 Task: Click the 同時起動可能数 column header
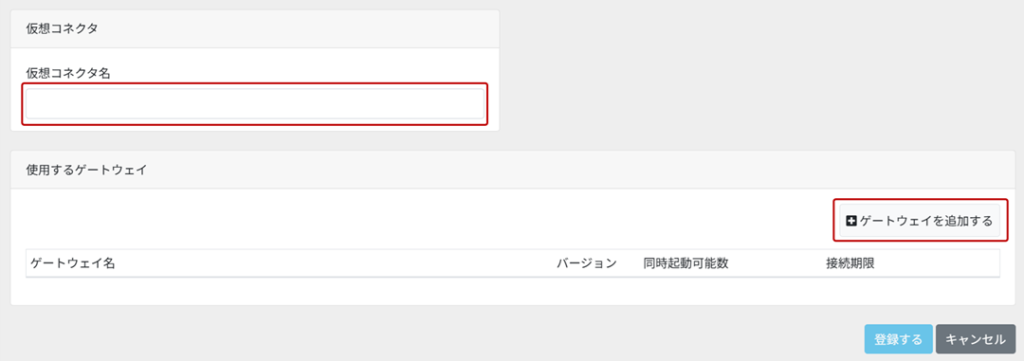click(686, 264)
